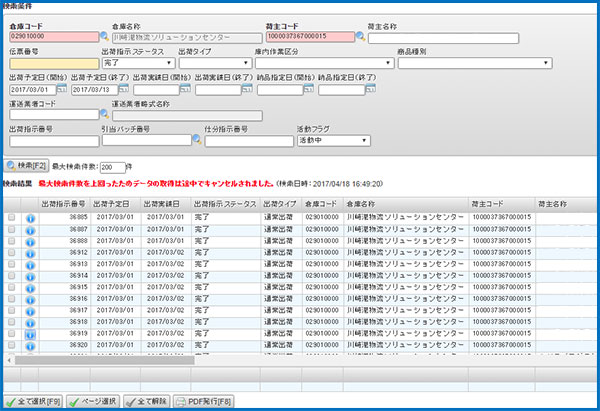
Task: Click the lookup icon beside 引当バッチ番号 field
Action: click(x=196, y=140)
